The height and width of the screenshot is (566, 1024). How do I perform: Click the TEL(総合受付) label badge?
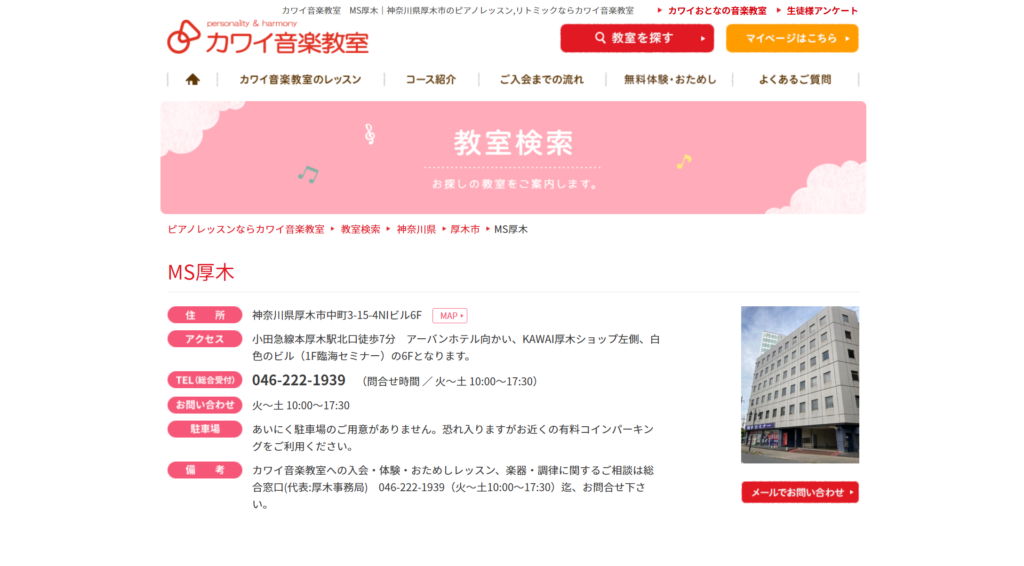click(x=204, y=380)
